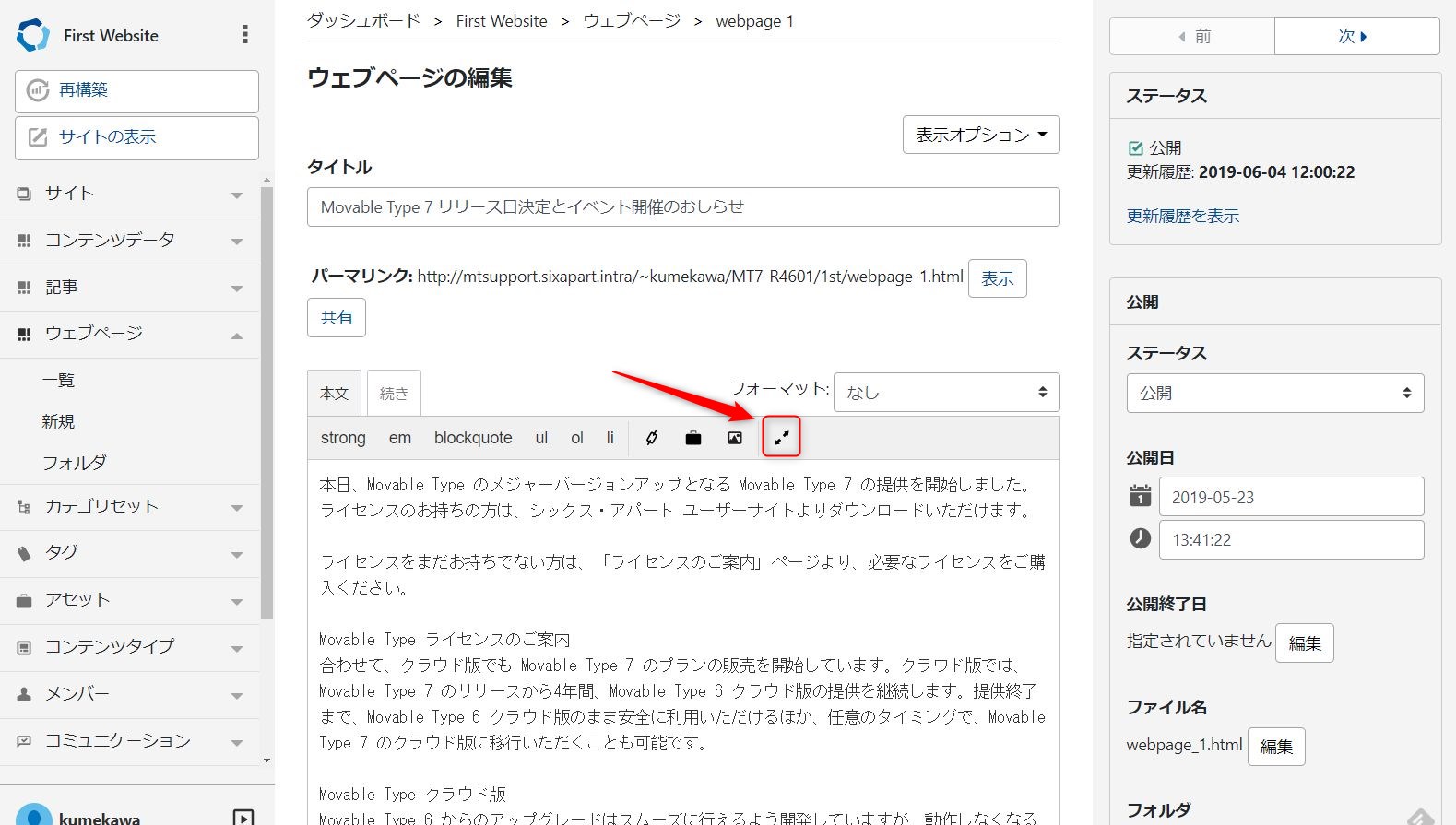Click the clock icon beside publish time
This screenshot has width=1456, height=825.
tap(1141, 538)
